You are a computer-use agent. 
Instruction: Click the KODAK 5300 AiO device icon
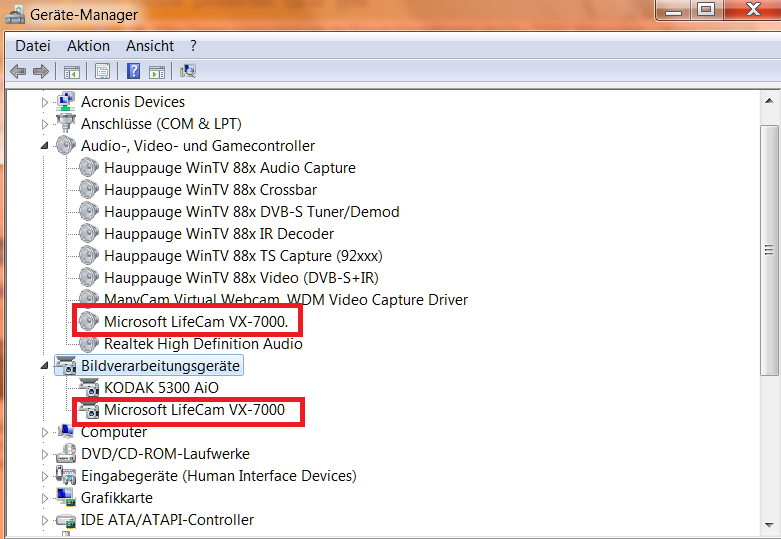tap(89, 388)
